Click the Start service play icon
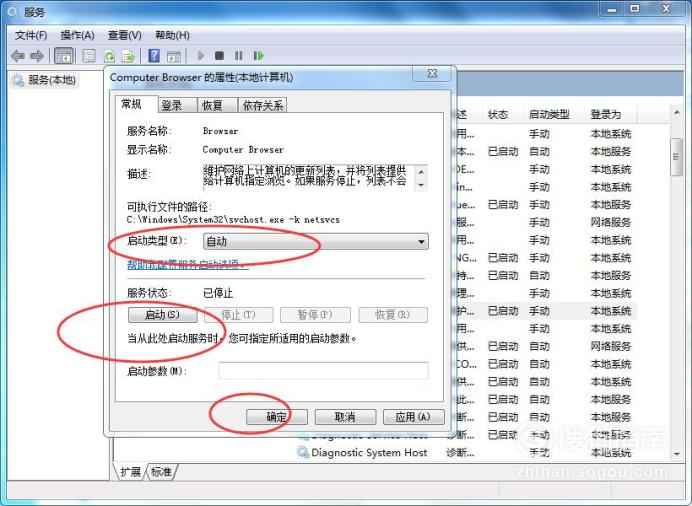Viewport: 692px width, 506px height. [201, 56]
